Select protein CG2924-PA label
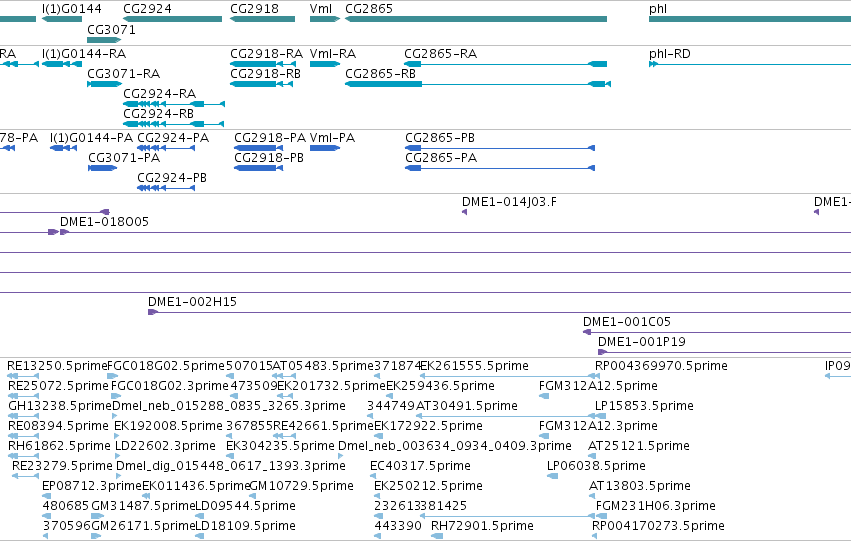This screenshot has height=541, width=851. [173, 138]
